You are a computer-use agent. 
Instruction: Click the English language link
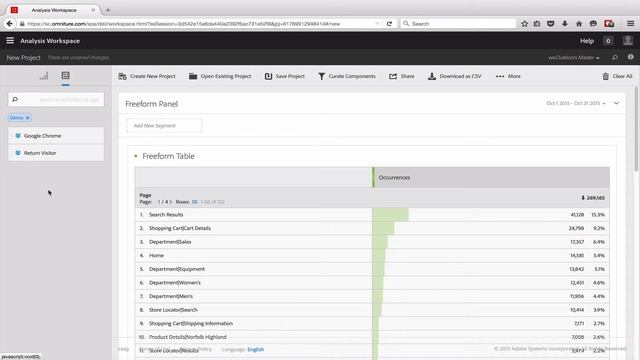coord(256,349)
